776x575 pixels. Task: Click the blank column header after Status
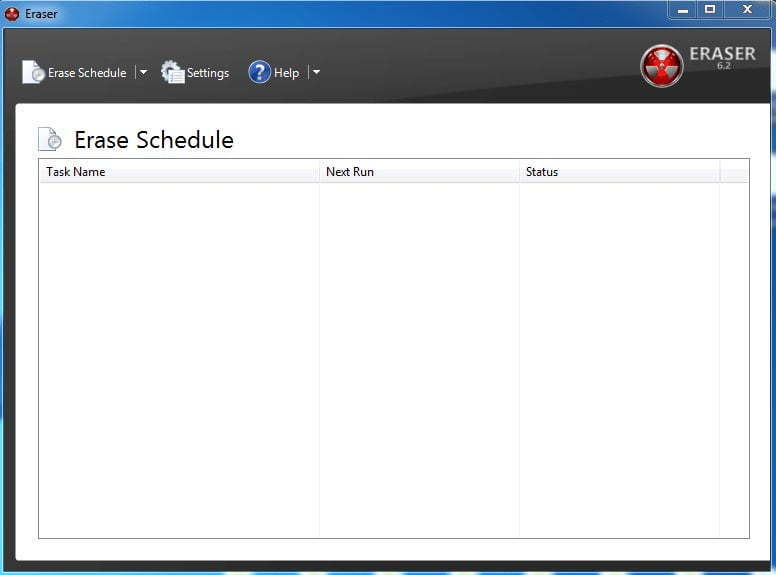(x=733, y=172)
